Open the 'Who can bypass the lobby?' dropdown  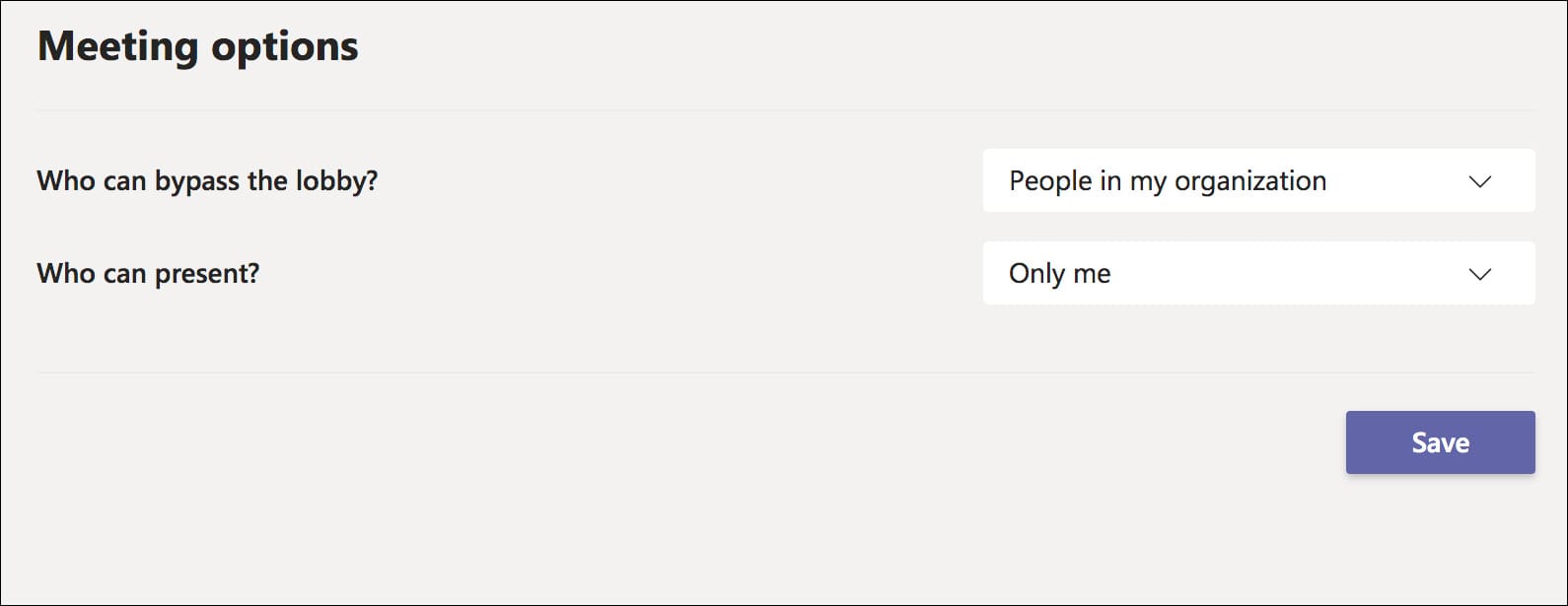(x=1258, y=180)
